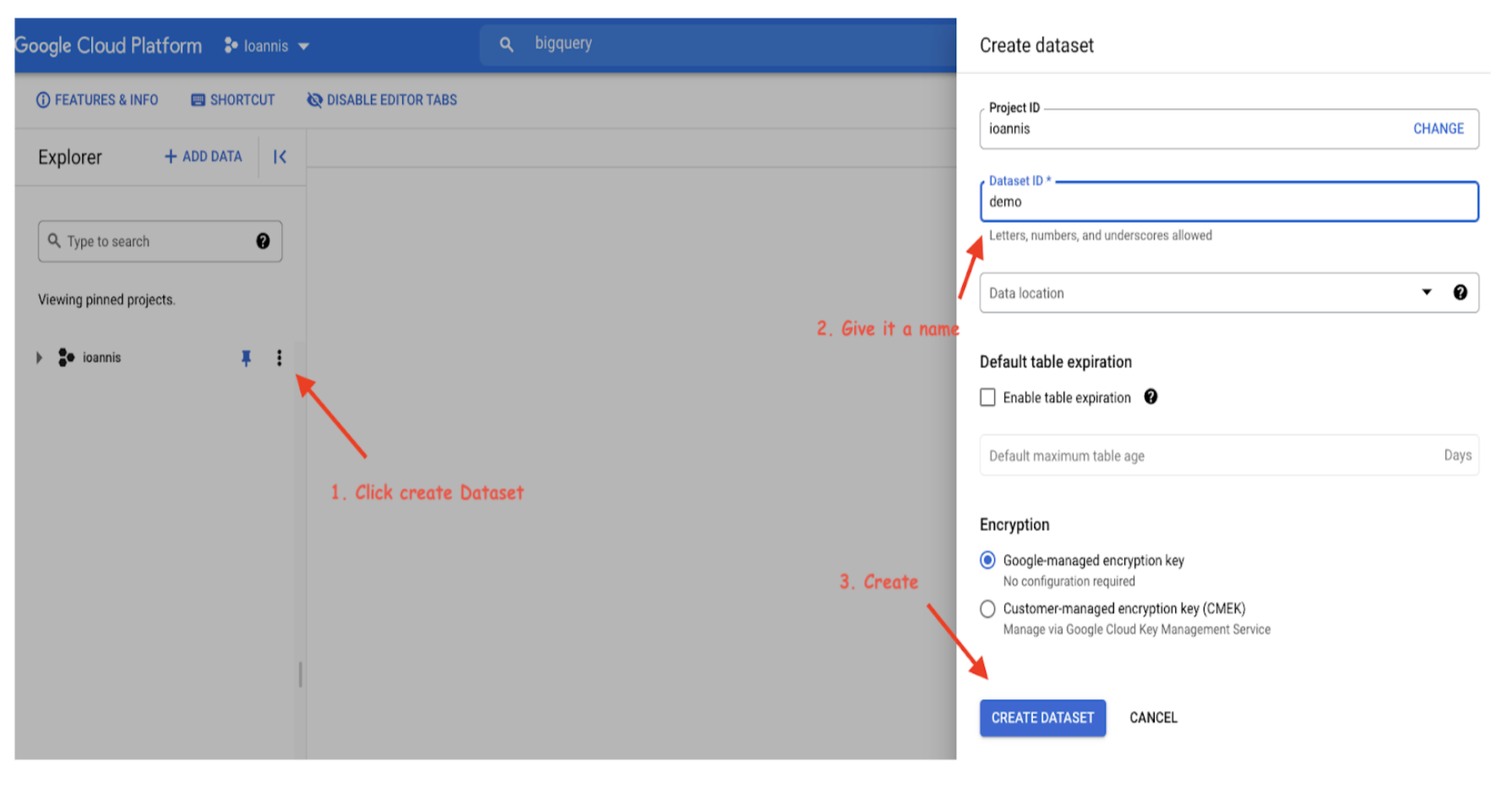The image size is (1512, 797).
Task: Expand the ioannis project tree
Action: (39, 357)
